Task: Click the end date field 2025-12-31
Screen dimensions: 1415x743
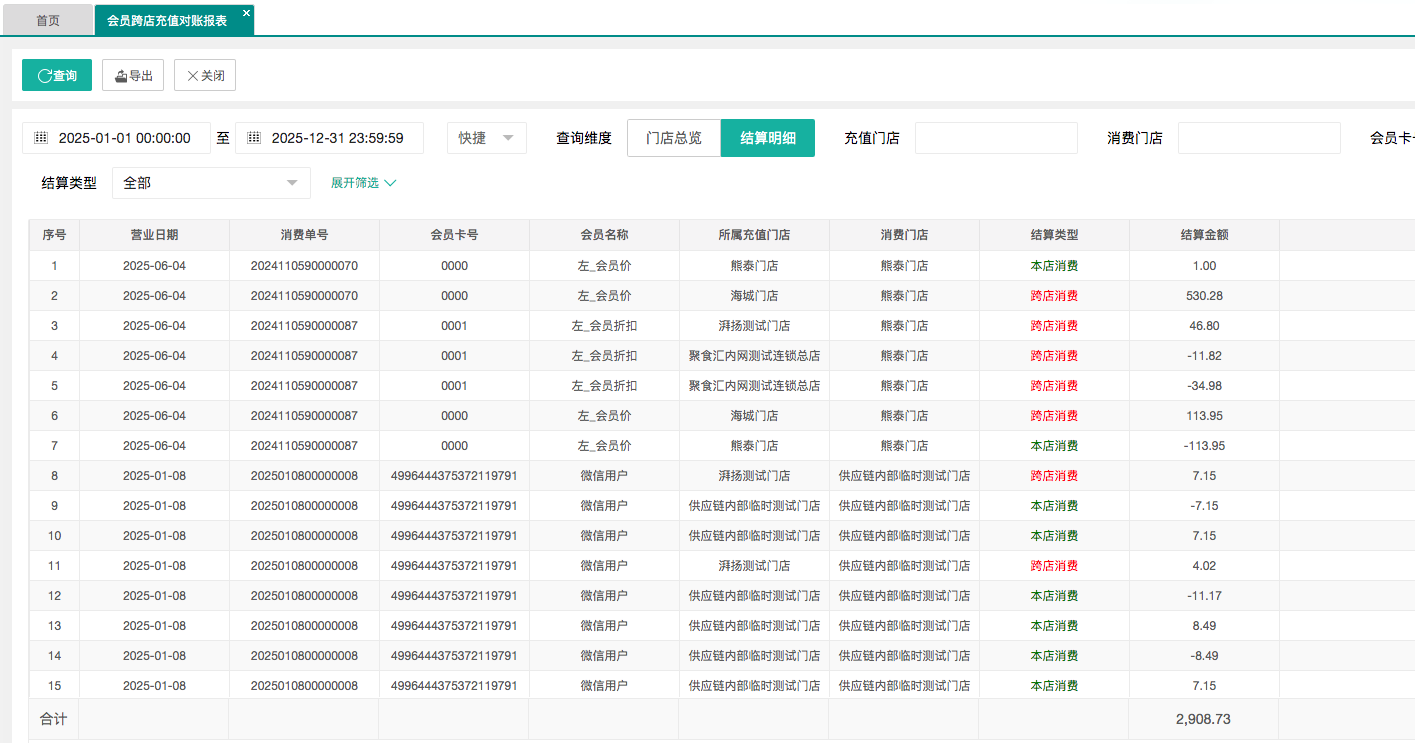Action: coord(337,138)
